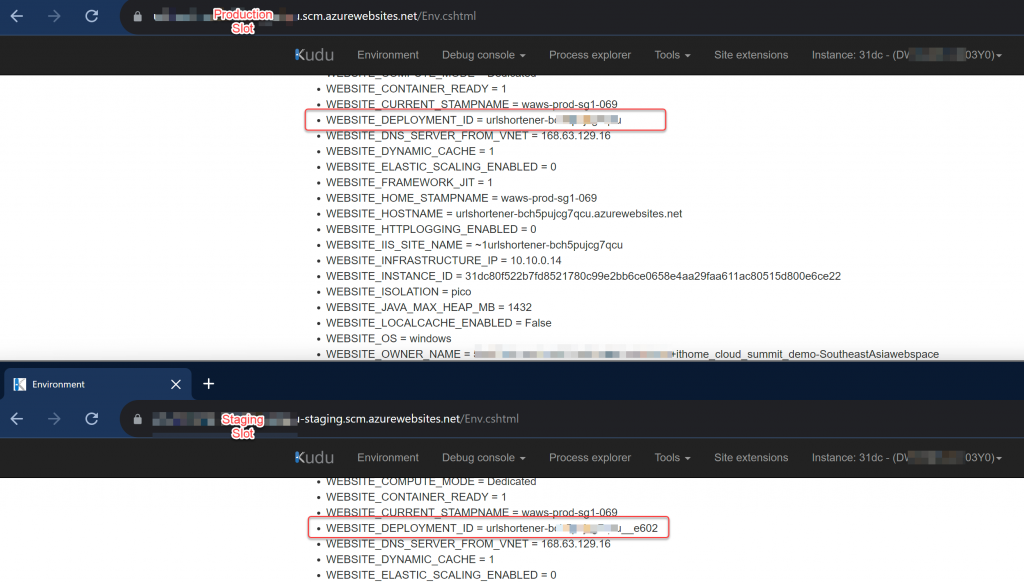
Task: Reload the Production Slot Kudu page
Action: tap(91, 16)
